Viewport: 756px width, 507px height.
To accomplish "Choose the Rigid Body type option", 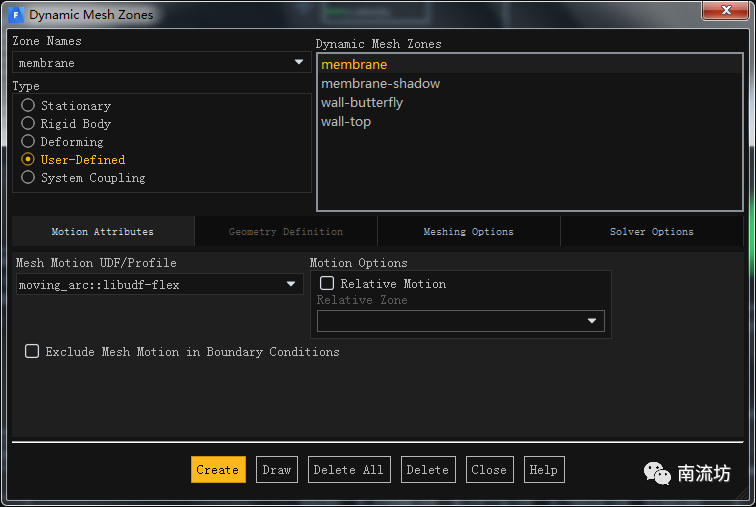I will coord(28,124).
